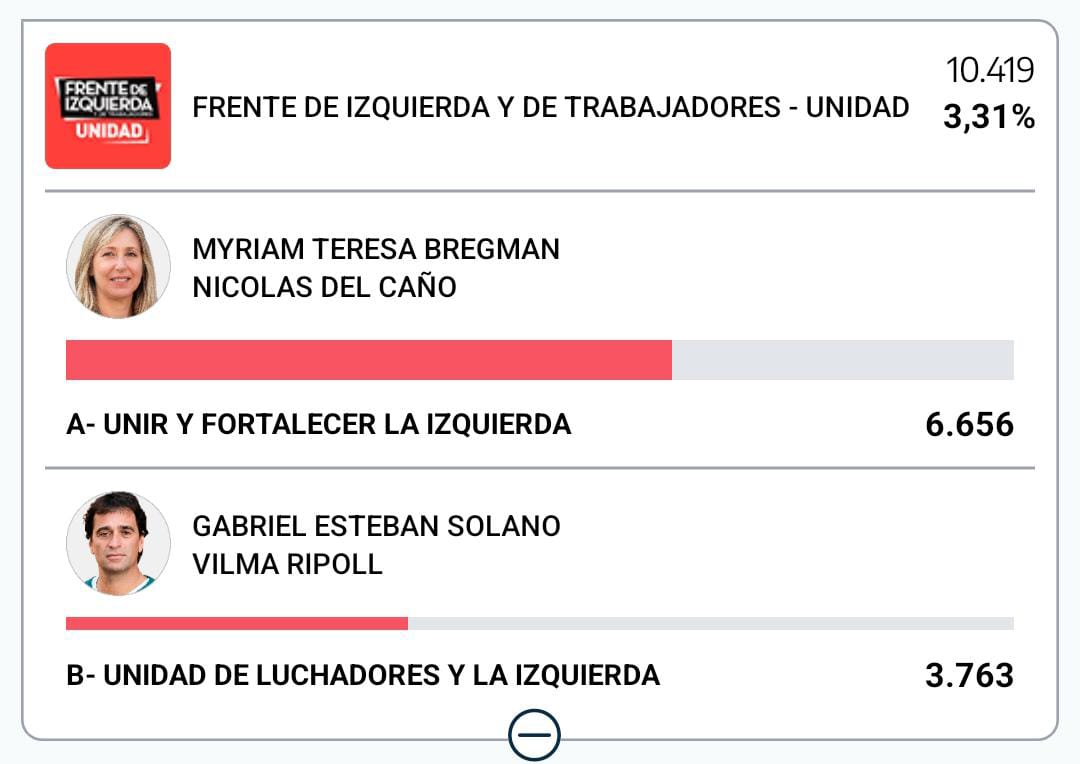1080x764 pixels.
Task: Click the 3.763 vote count
Action: click(969, 676)
